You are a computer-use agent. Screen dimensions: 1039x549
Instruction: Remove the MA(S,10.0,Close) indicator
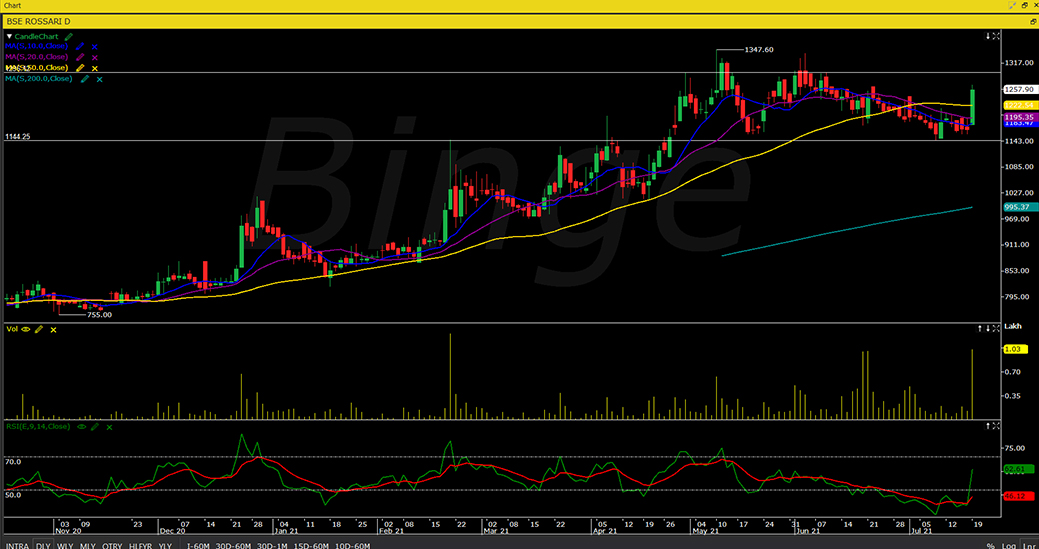point(95,46)
